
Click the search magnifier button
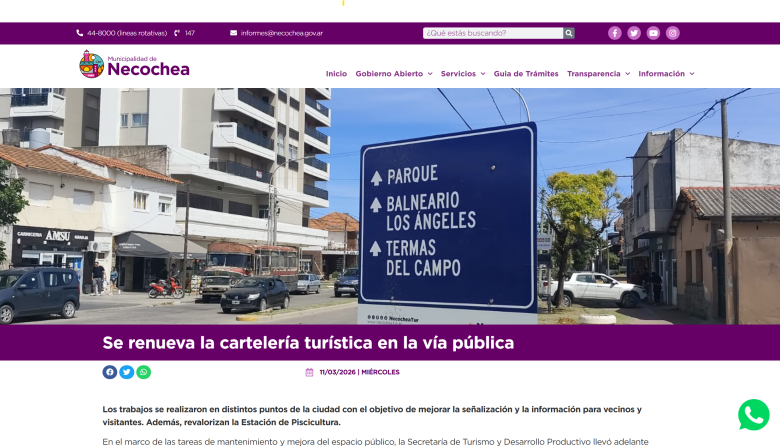click(x=569, y=33)
